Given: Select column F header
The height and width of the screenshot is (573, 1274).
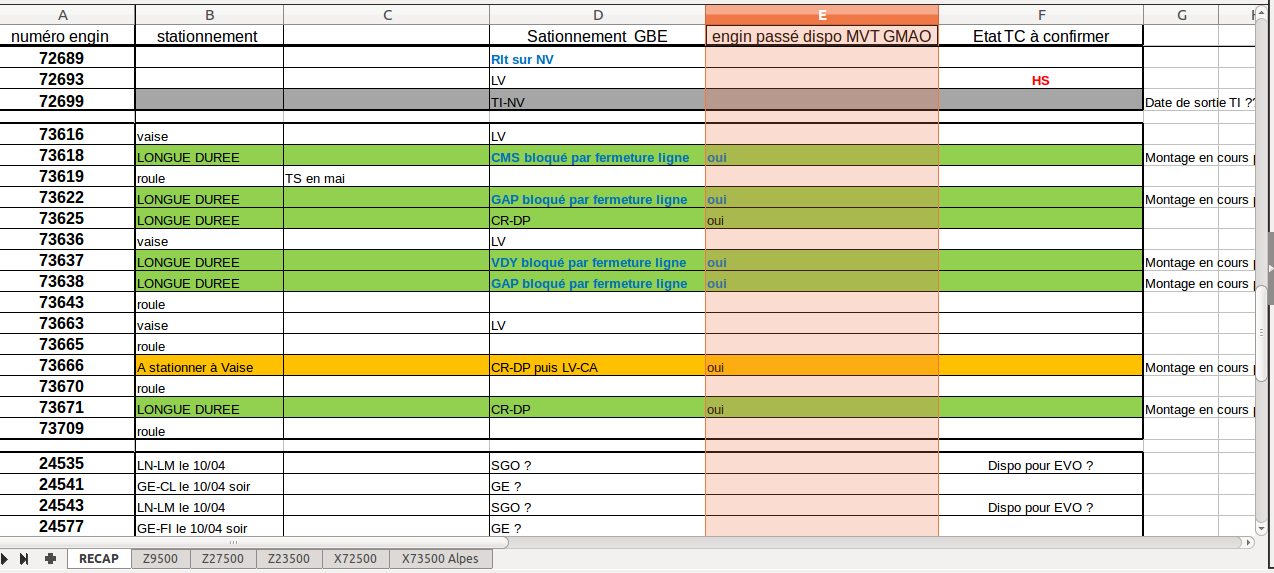Looking at the screenshot, I should [x=1040, y=15].
